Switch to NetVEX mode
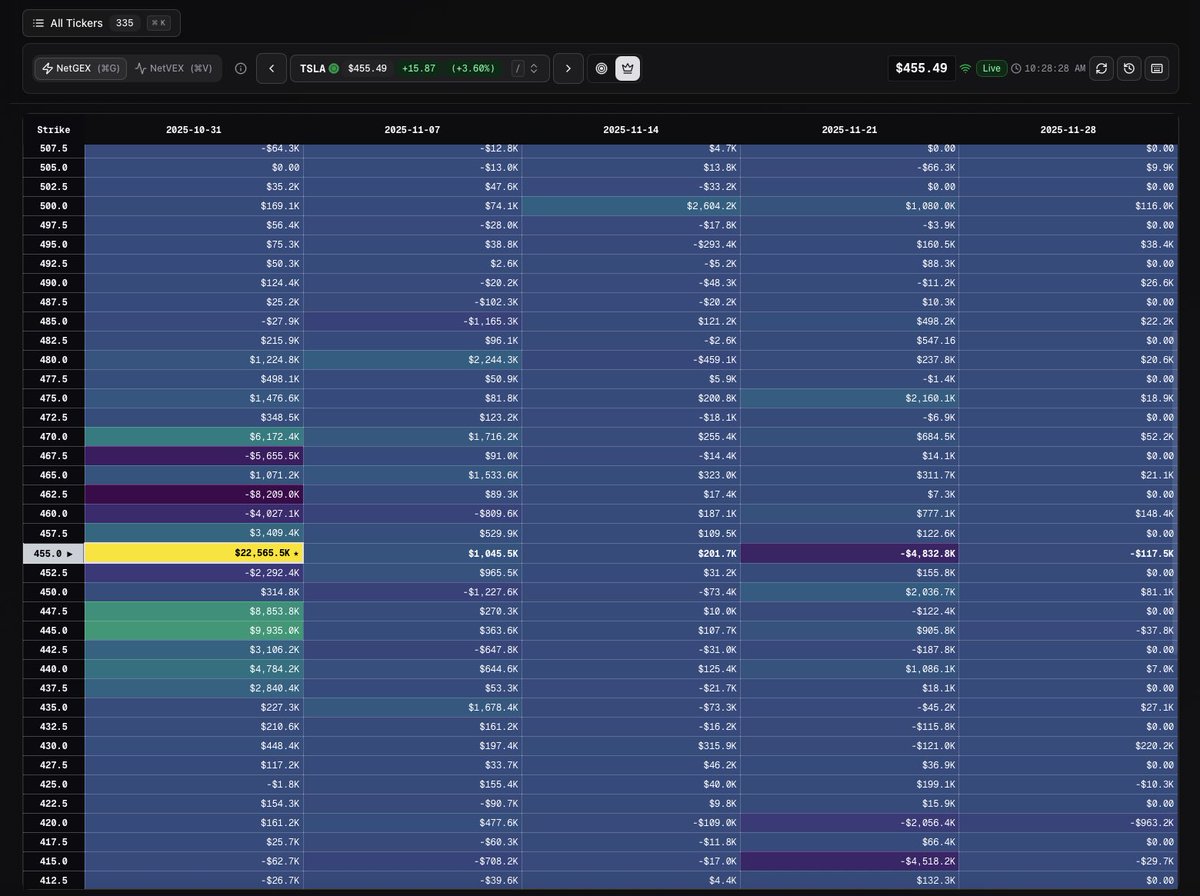 click(173, 68)
